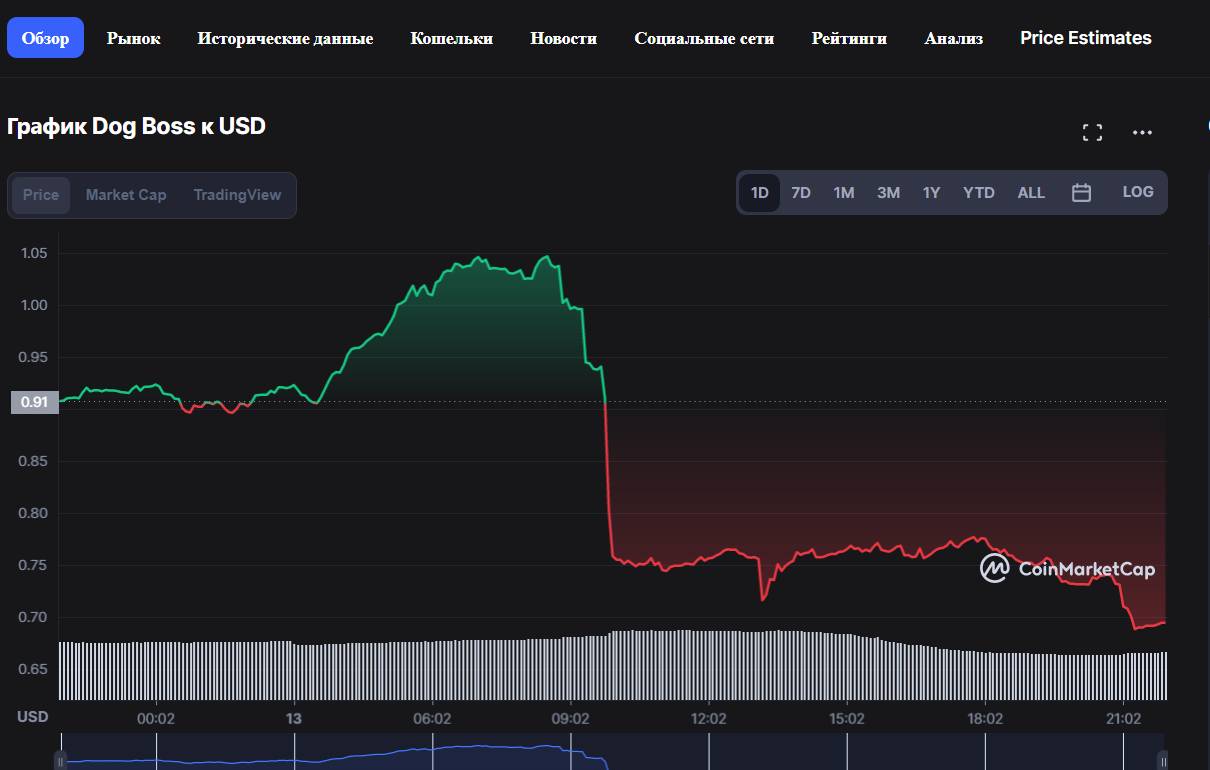
Task: Choose the YTD time range
Action: coord(978,193)
